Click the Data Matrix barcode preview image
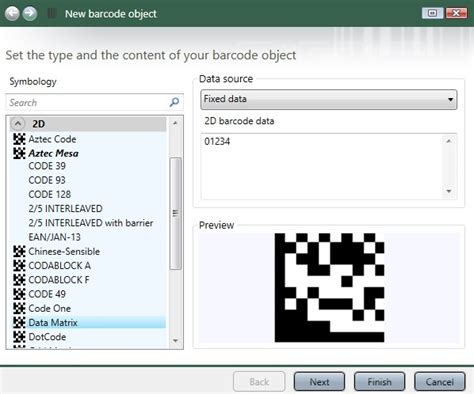474x394 pixels. 329,288
